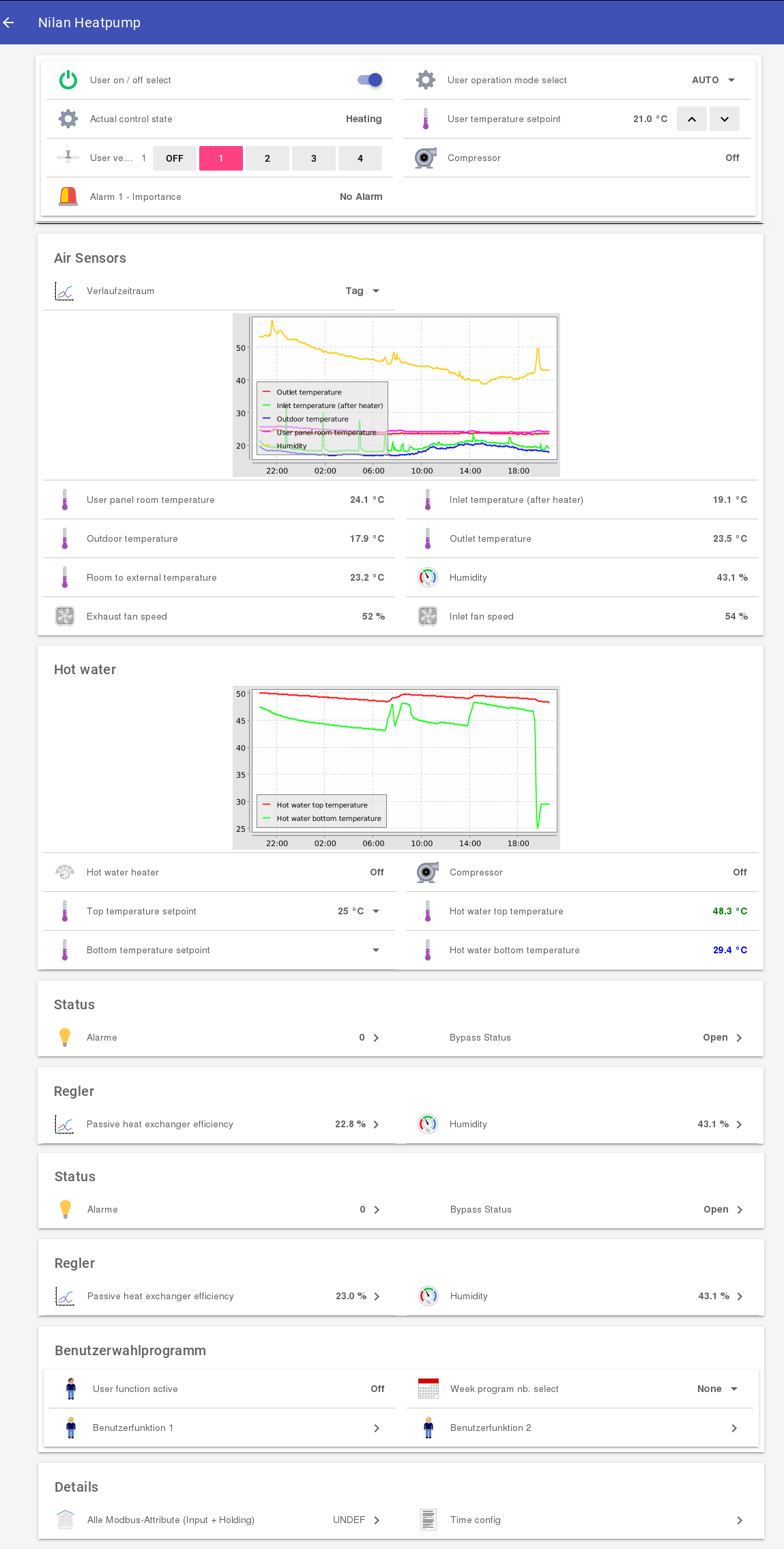784x1549 pixels.
Task: Increase user temperature setpoint with up arrow
Action: [x=692, y=119]
